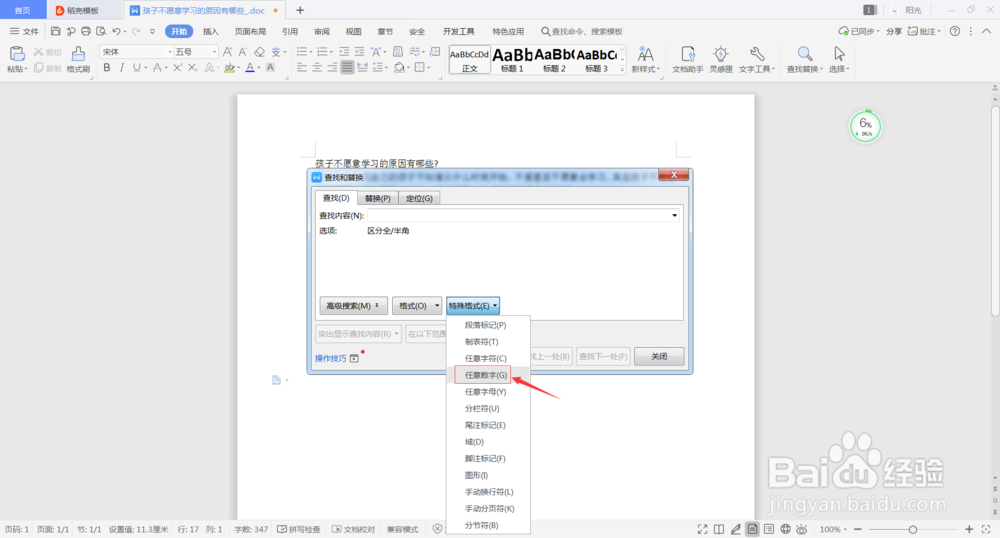The image size is (1000, 538).
Task: Open the Page Layout (页面布局) ribbon tab
Action: [250, 31]
